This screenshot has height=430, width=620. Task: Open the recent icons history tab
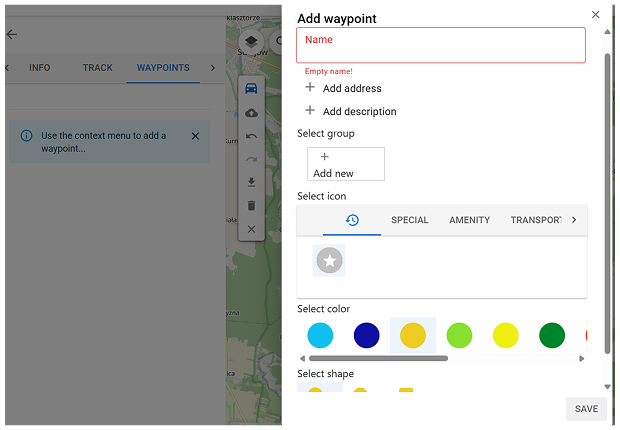click(x=352, y=220)
